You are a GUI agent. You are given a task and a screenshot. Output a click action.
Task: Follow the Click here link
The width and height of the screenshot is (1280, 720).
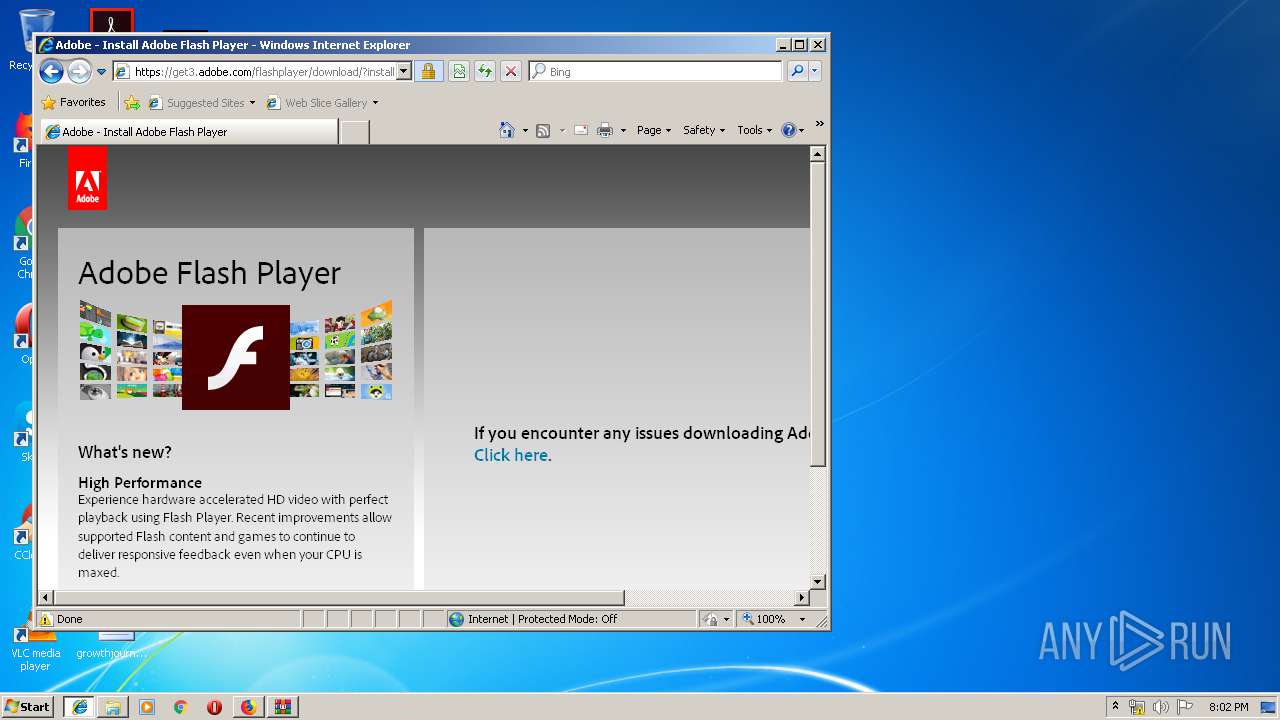(x=511, y=455)
